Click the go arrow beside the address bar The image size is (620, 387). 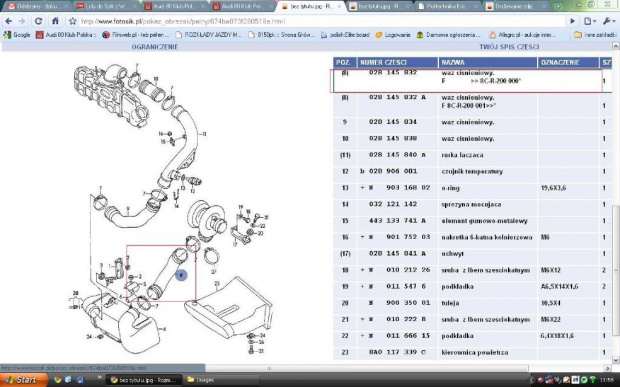coord(572,21)
